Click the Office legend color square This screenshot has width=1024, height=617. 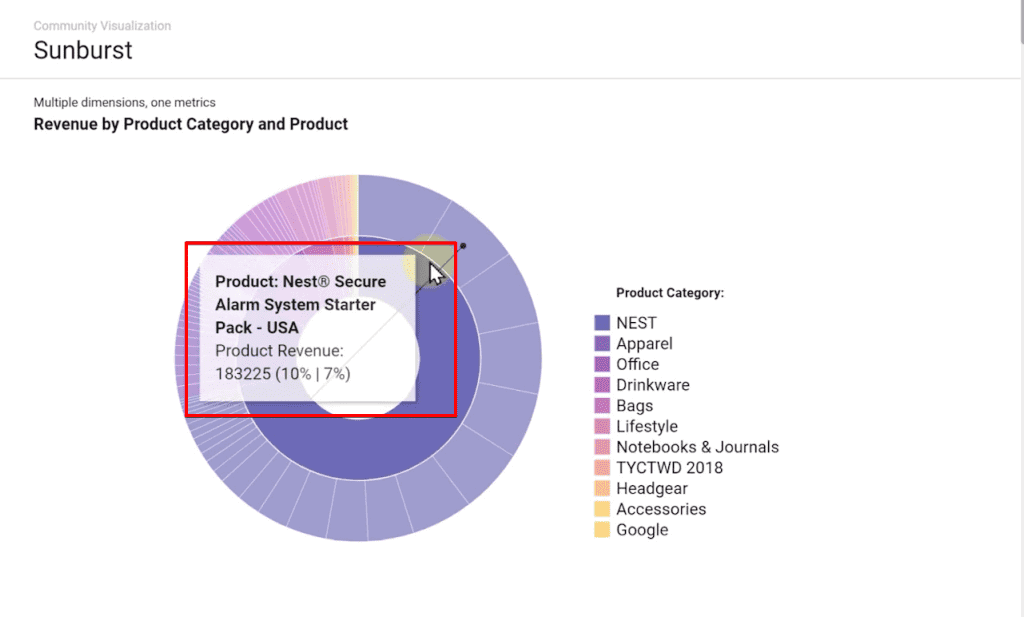(601, 364)
